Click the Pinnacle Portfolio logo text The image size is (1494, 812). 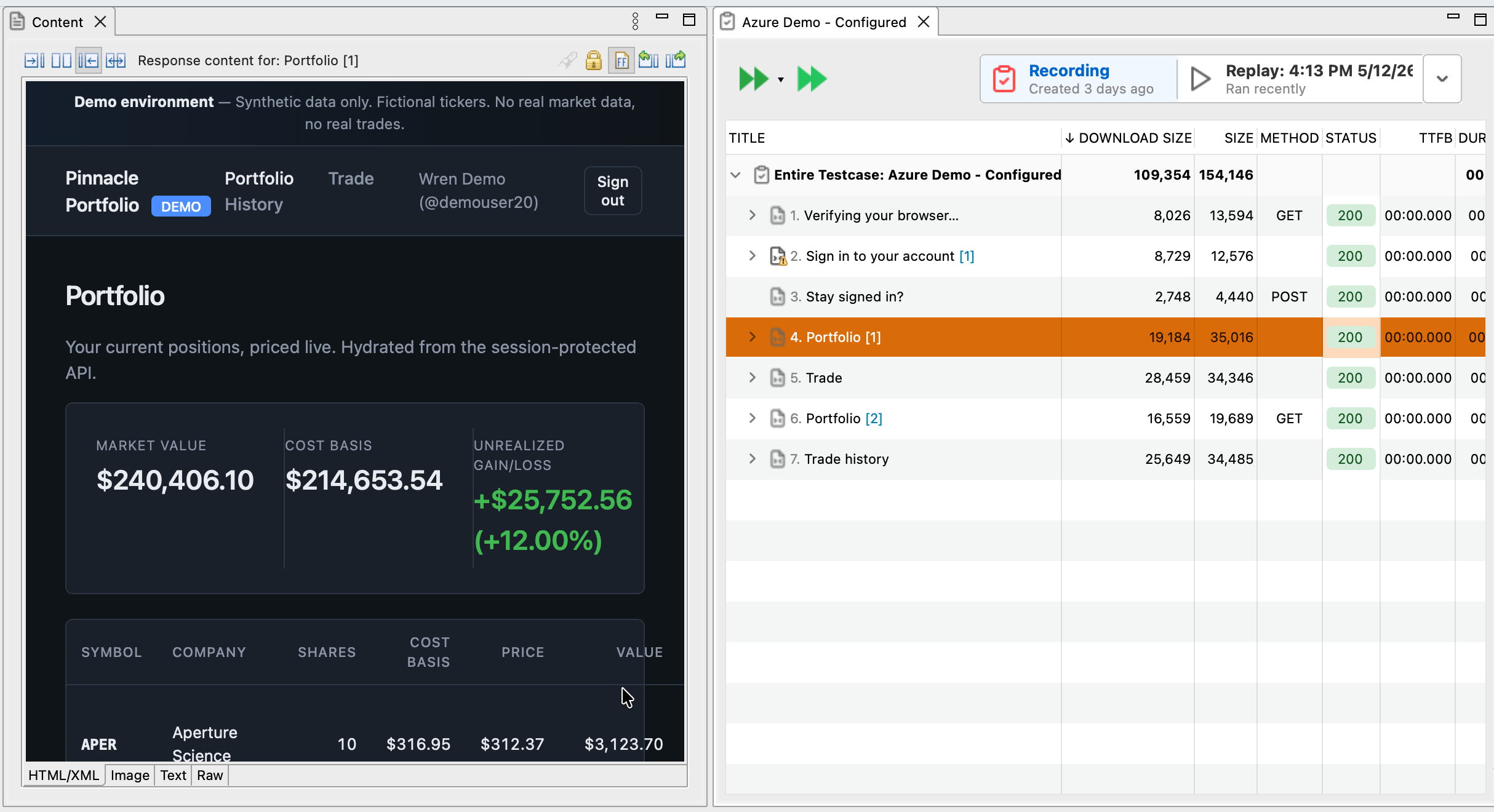[x=102, y=191]
